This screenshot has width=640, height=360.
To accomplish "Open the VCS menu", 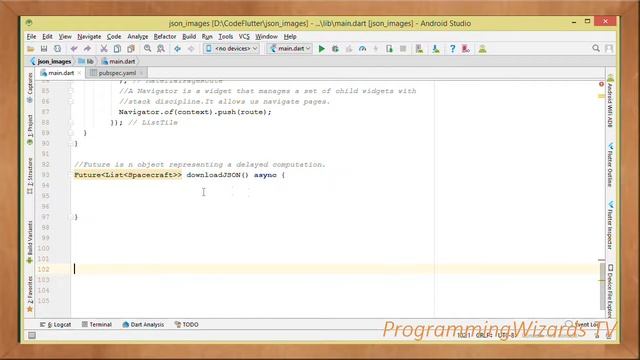I will (x=244, y=36).
